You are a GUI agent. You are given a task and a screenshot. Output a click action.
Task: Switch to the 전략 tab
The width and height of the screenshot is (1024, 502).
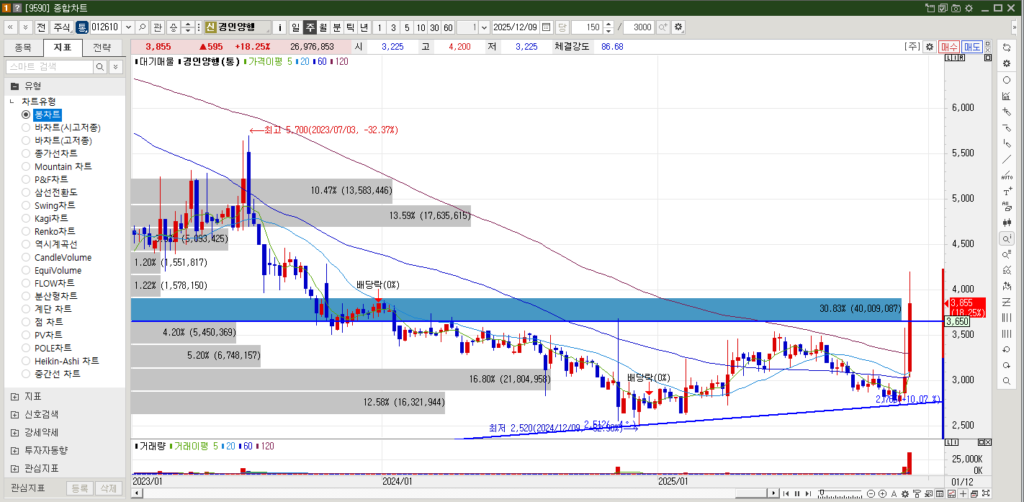pyautogui.click(x=102, y=47)
